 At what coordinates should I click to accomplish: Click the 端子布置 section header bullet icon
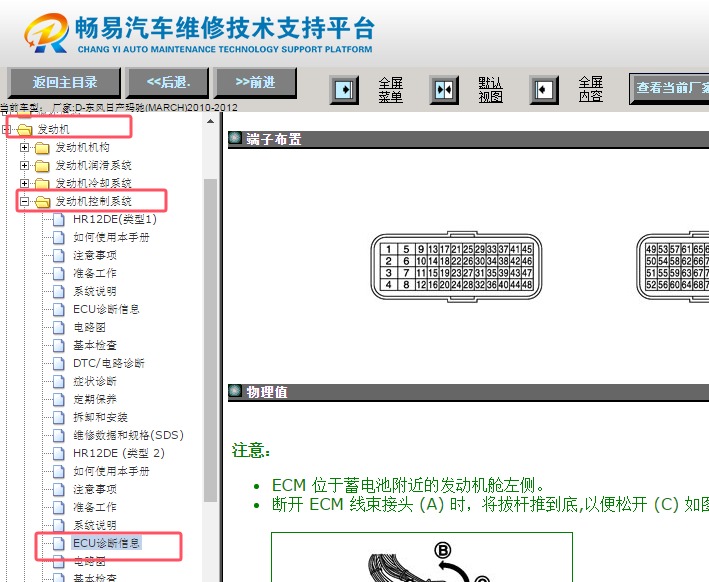235,138
